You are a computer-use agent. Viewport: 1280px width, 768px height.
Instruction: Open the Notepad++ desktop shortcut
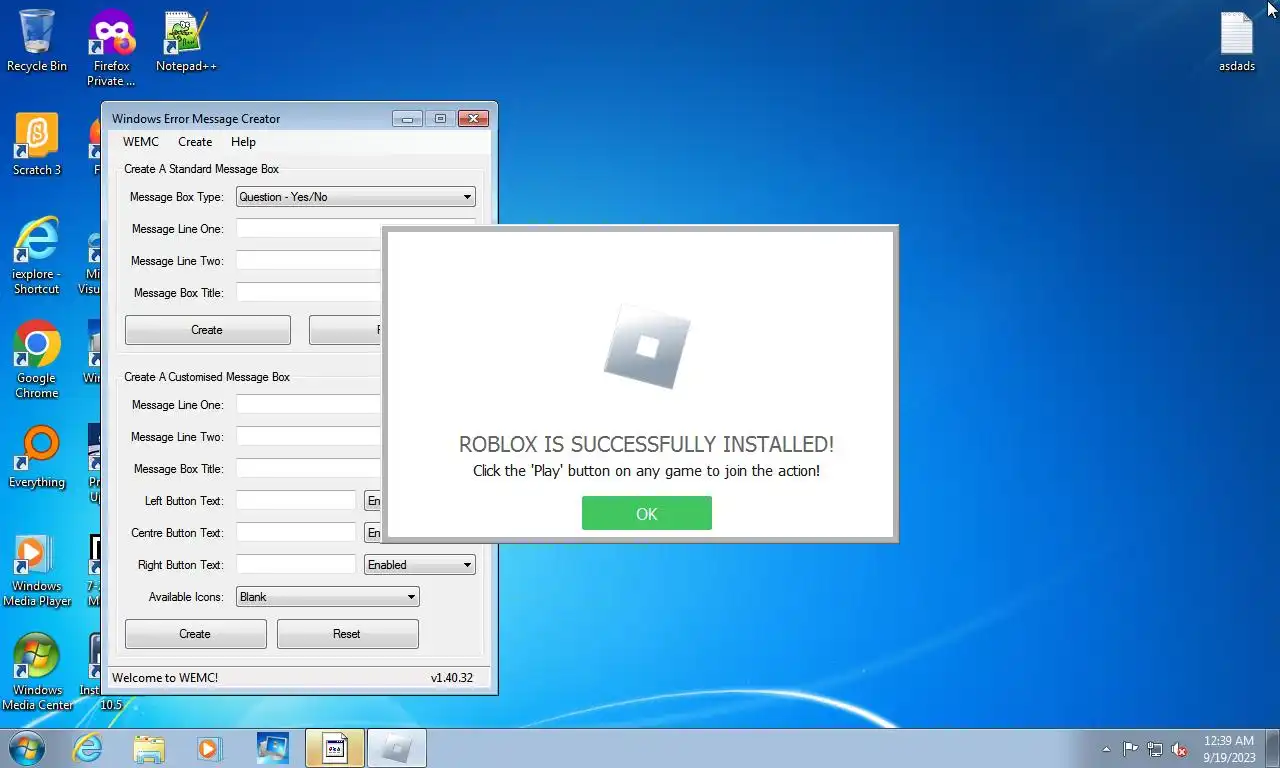click(186, 40)
